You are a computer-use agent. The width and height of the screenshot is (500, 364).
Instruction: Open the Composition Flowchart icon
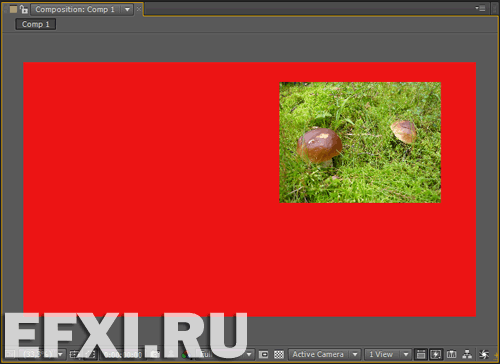(x=467, y=354)
